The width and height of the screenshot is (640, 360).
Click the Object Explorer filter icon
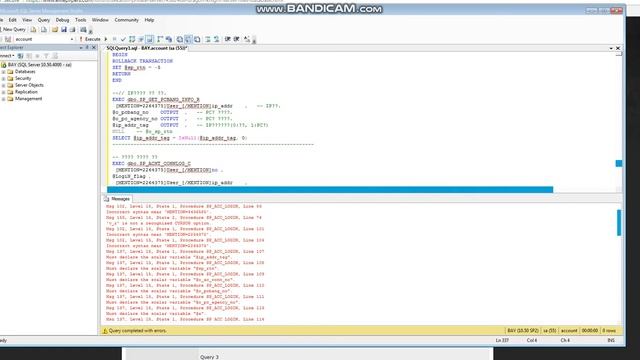(x=46, y=56)
